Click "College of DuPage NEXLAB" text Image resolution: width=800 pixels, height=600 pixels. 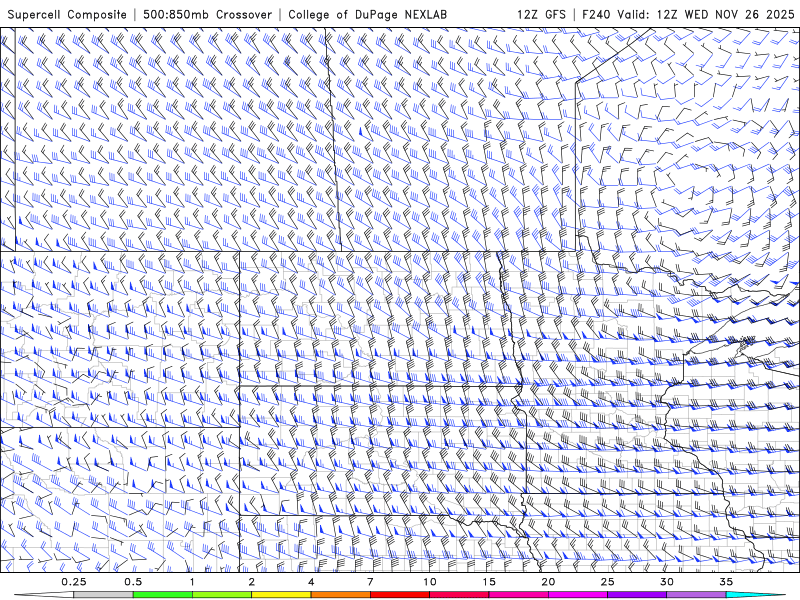pyautogui.click(x=367, y=14)
